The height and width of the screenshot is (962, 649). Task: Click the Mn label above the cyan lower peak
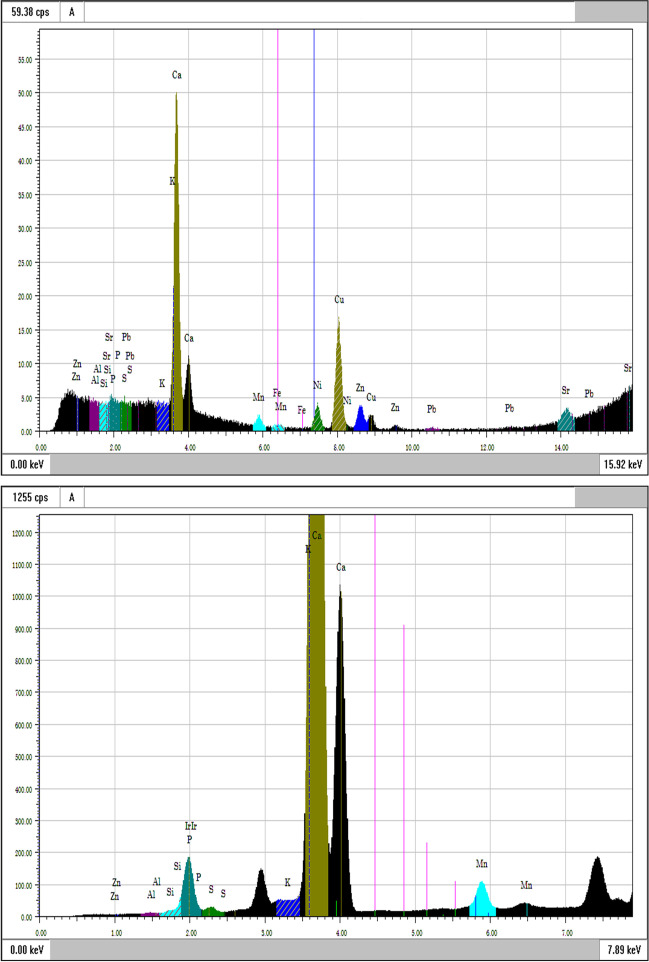click(x=482, y=864)
